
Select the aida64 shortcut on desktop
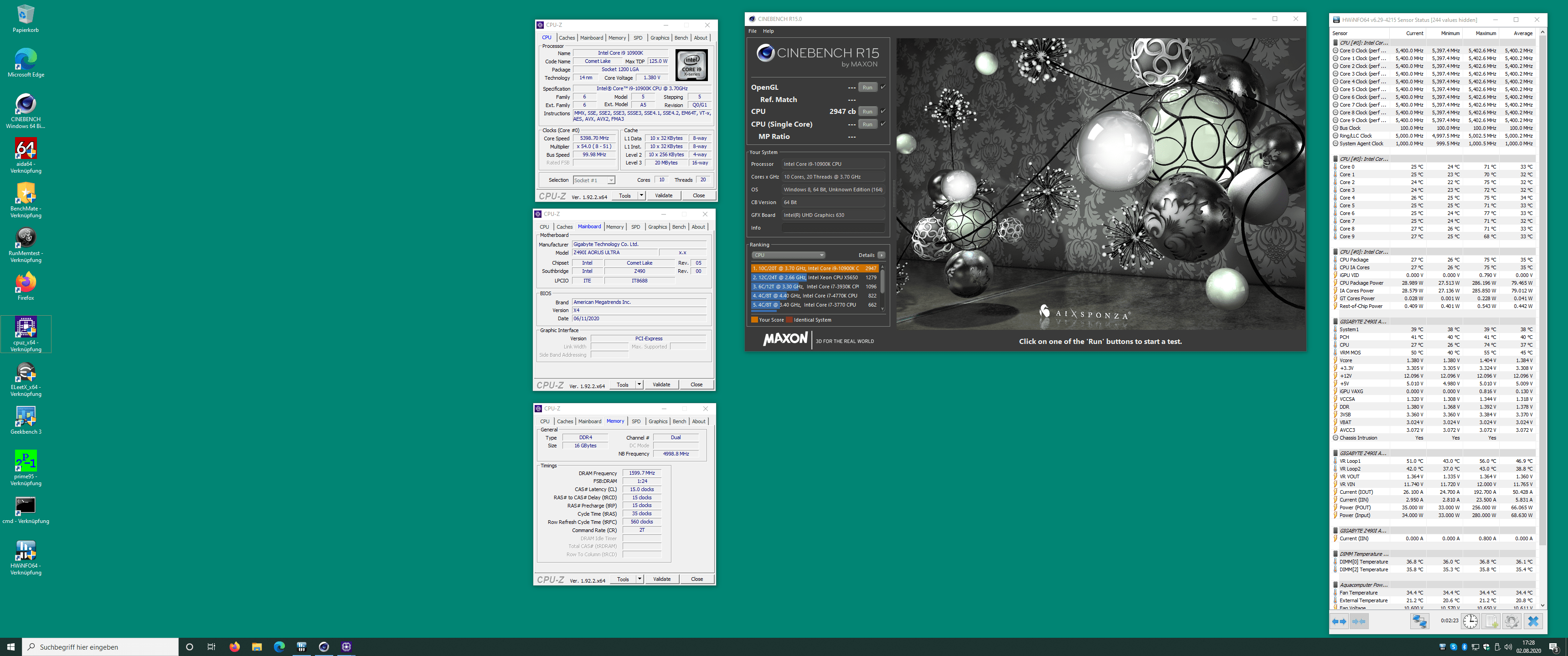point(26,155)
